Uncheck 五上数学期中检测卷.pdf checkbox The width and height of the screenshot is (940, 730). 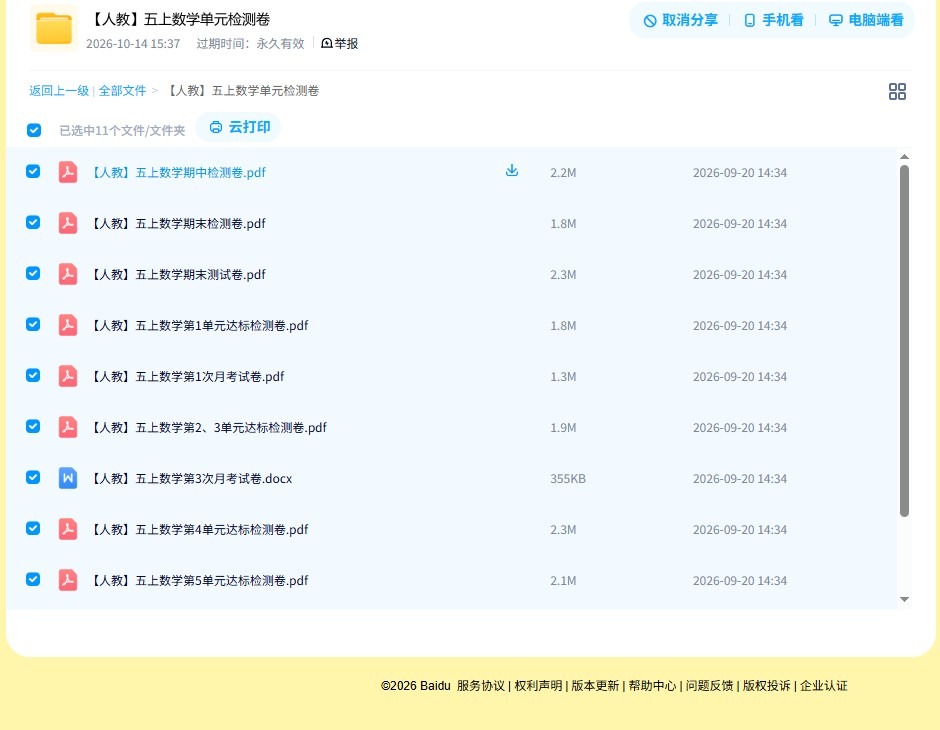click(x=33, y=171)
